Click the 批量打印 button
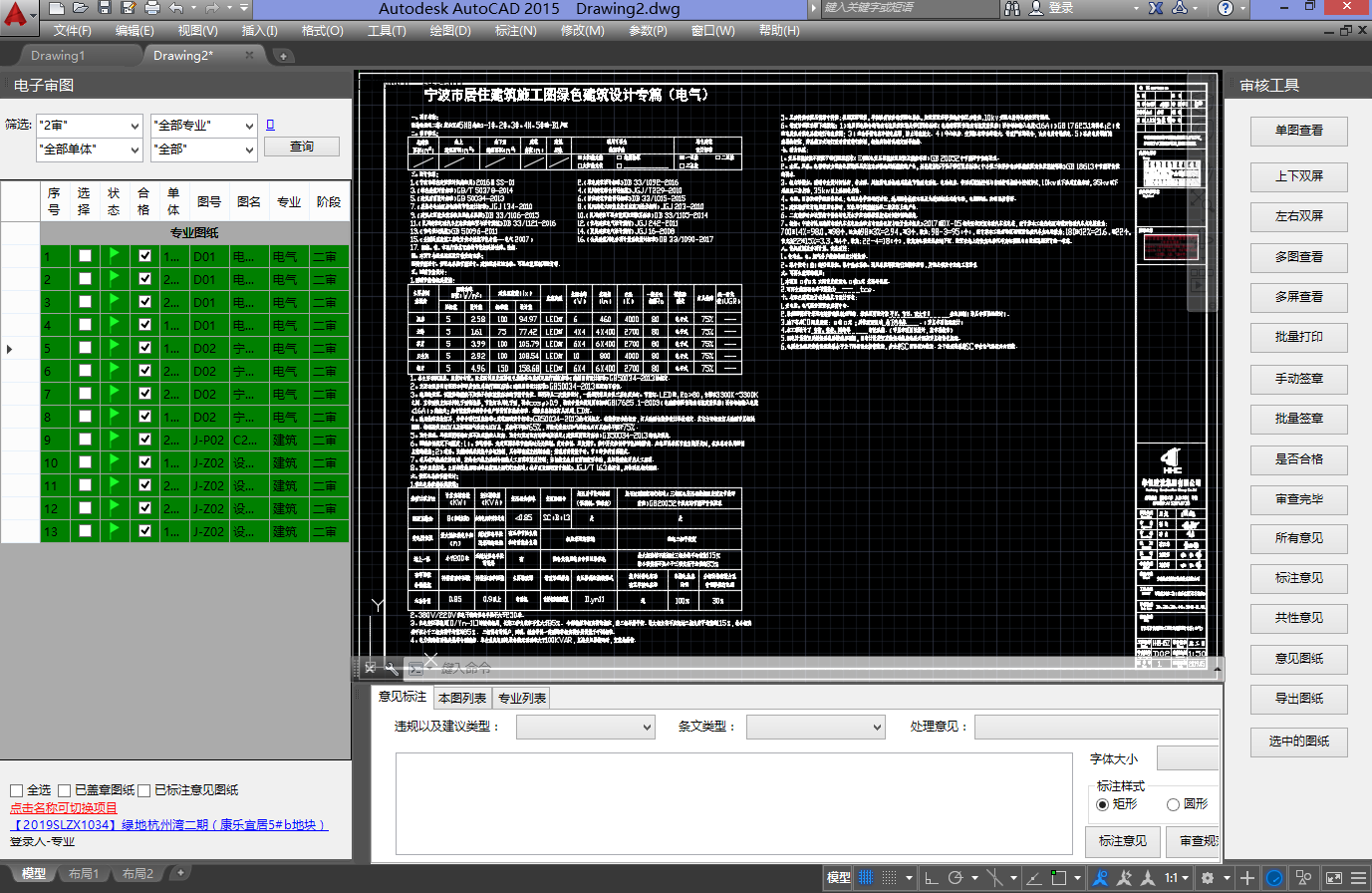 (x=1298, y=338)
